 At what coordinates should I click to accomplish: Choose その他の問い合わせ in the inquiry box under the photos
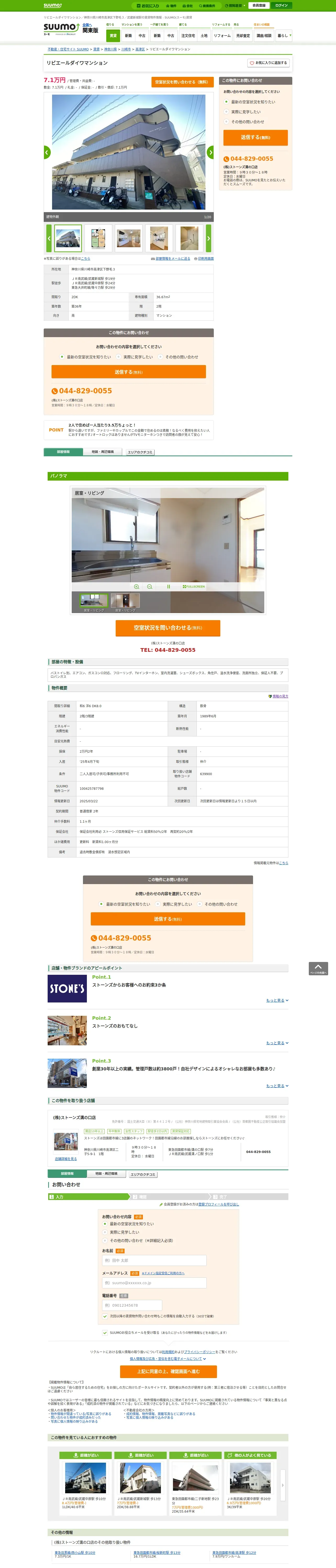[160, 357]
